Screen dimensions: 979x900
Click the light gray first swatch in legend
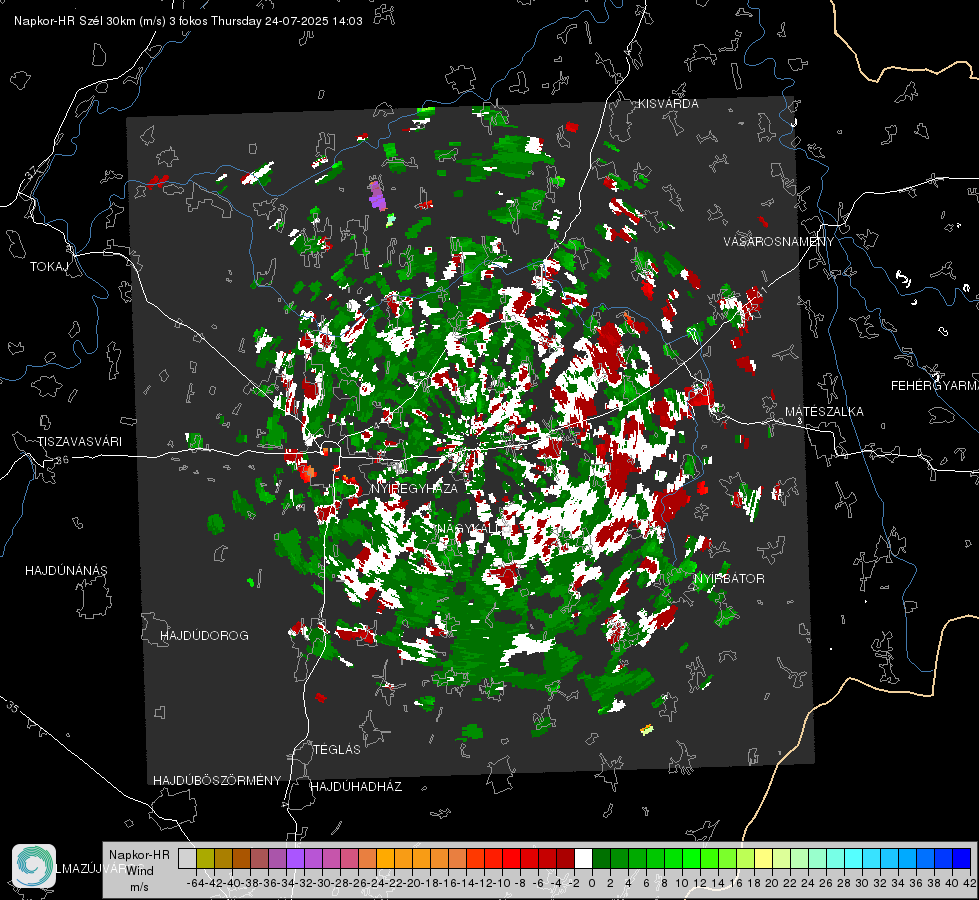point(187,859)
